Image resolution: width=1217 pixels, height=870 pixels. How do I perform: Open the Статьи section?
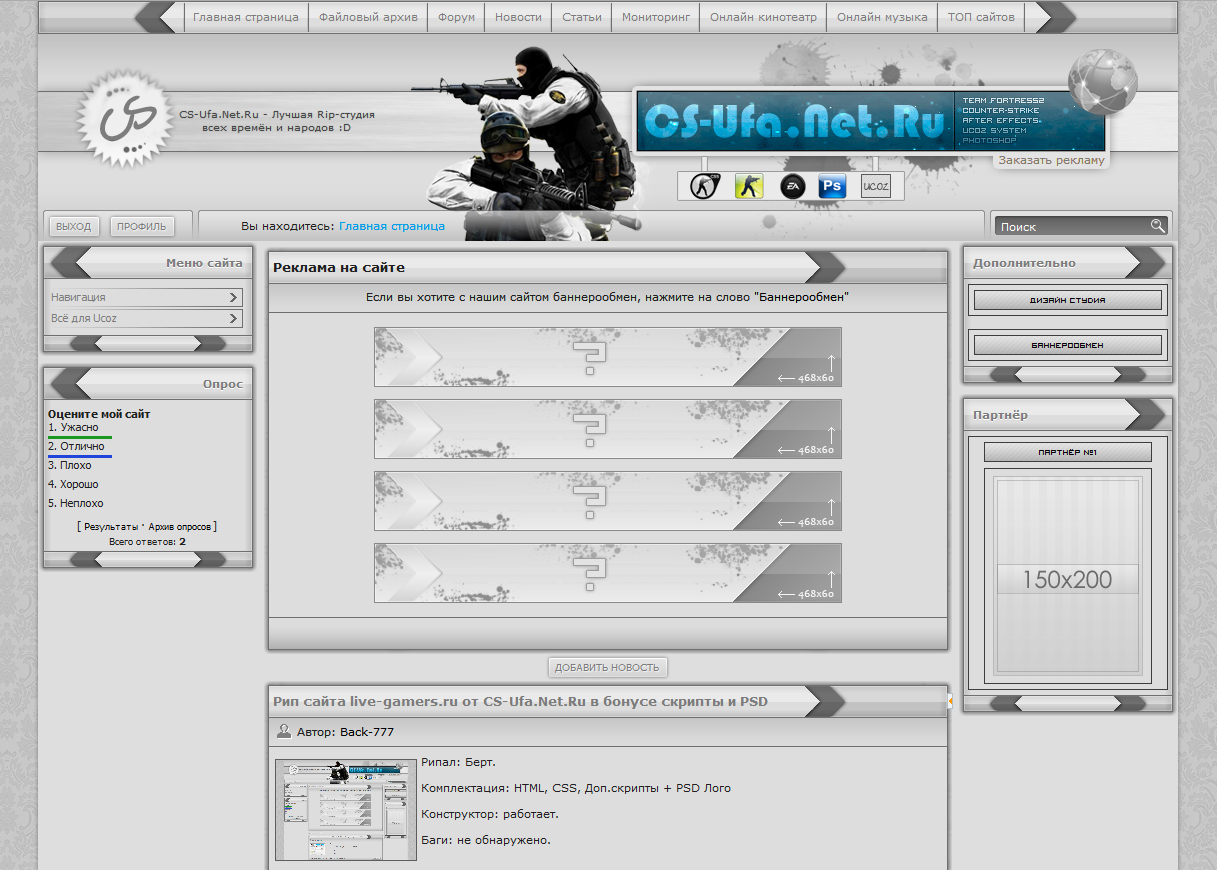(582, 17)
